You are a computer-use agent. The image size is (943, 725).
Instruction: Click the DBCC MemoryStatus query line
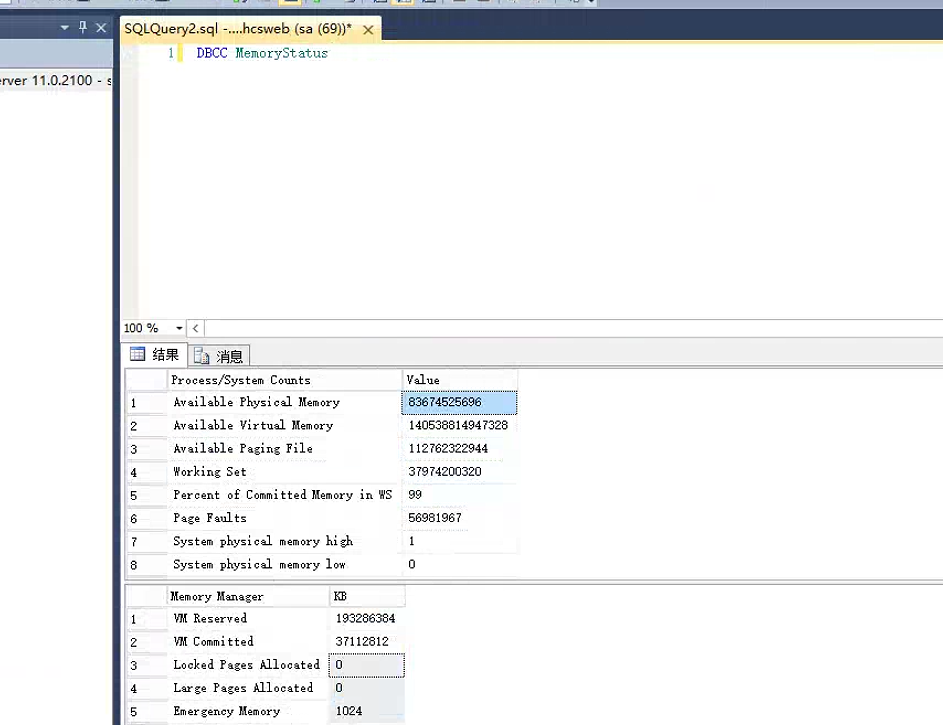(262, 53)
